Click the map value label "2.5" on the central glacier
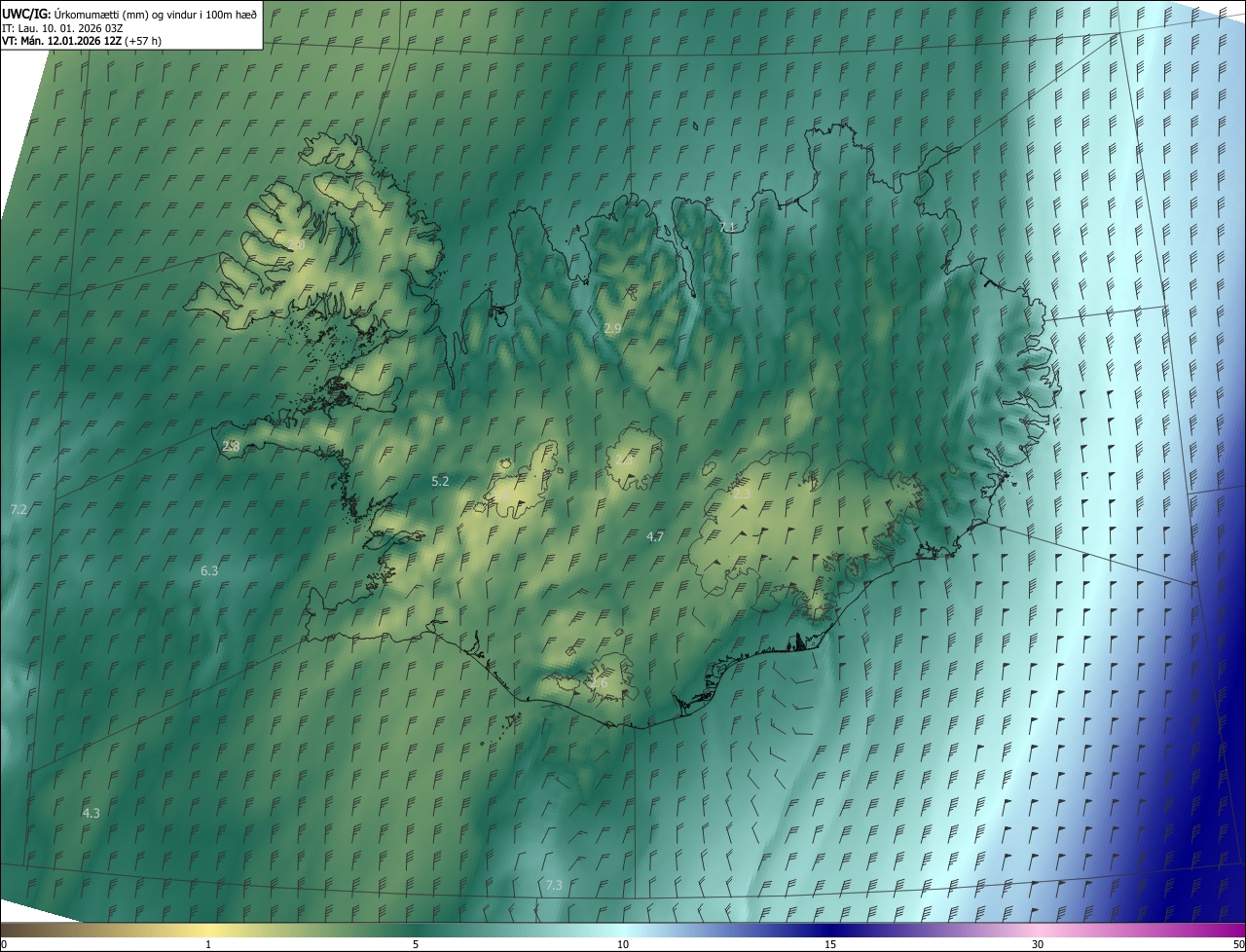Screen dimensions: 1246x952 (625, 459)
